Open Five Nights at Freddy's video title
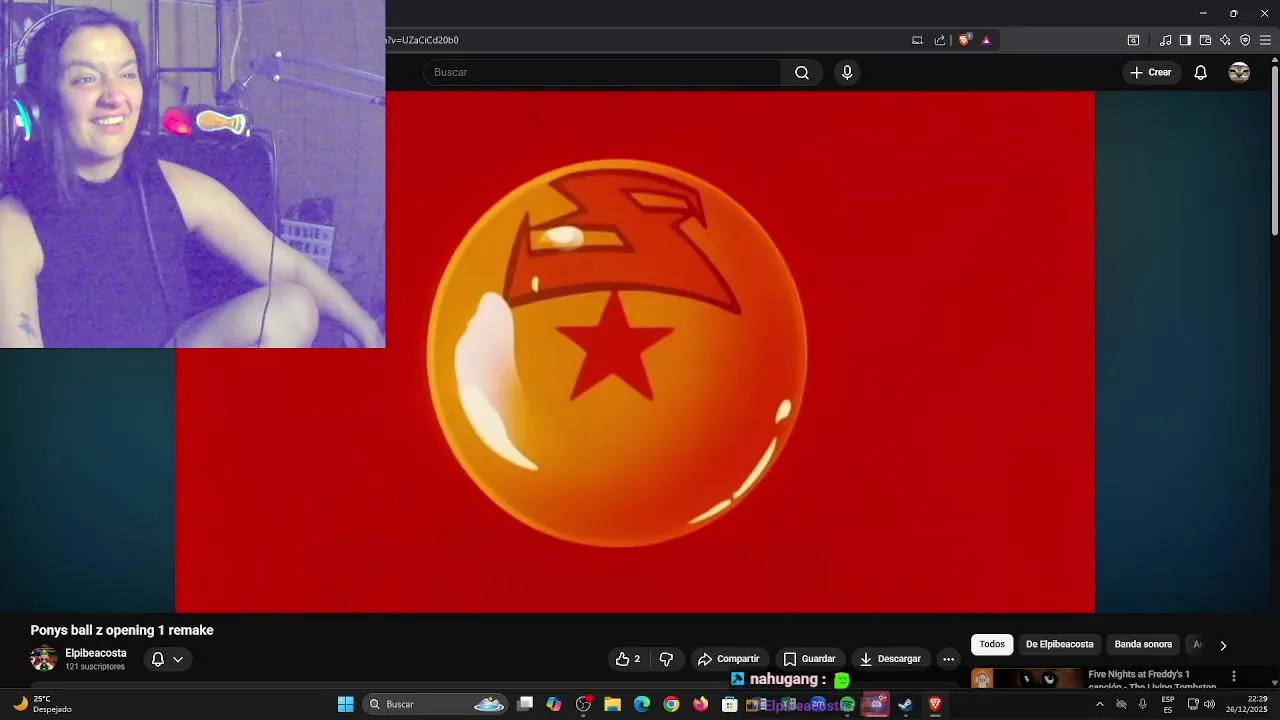 tap(1152, 679)
